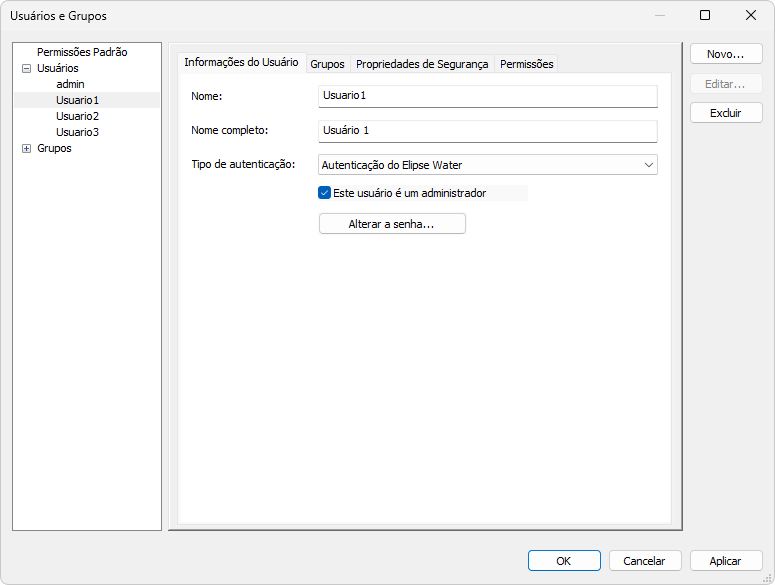
Task: Go to the Permissões tab
Action: pos(526,64)
